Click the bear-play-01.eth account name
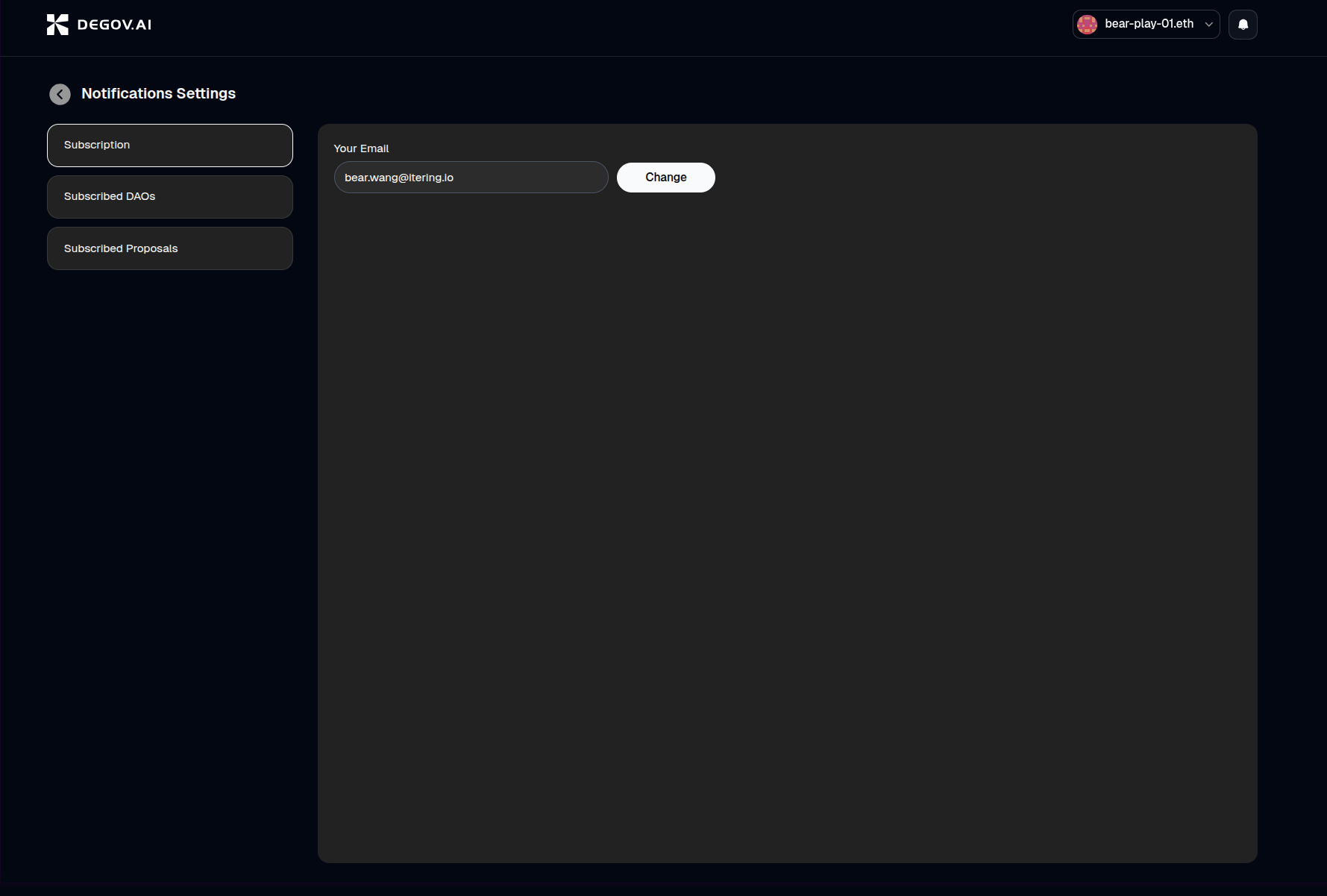 coord(1149,24)
